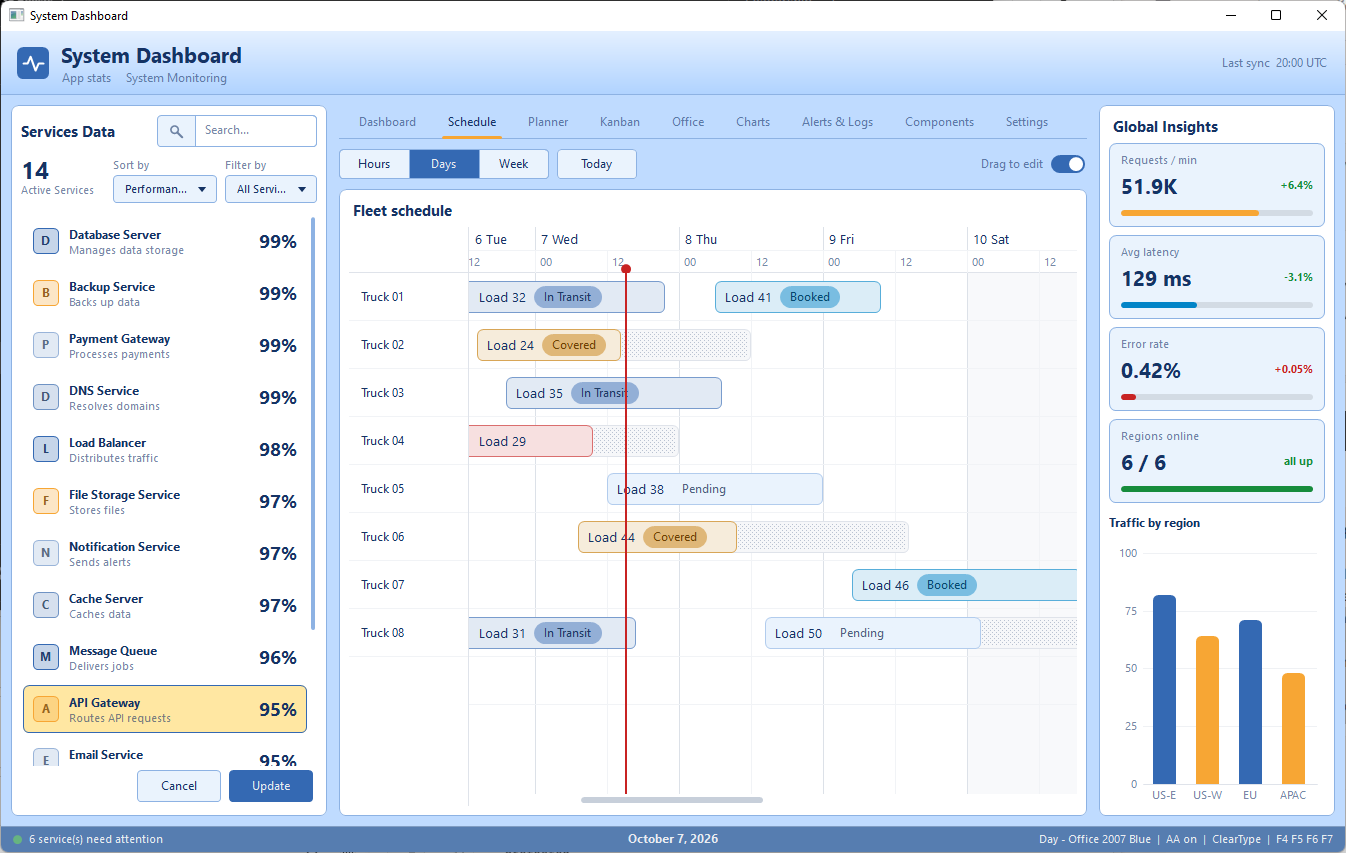Select the Notification Service N badge
The image size is (1346, 853).
coord(46,553)
